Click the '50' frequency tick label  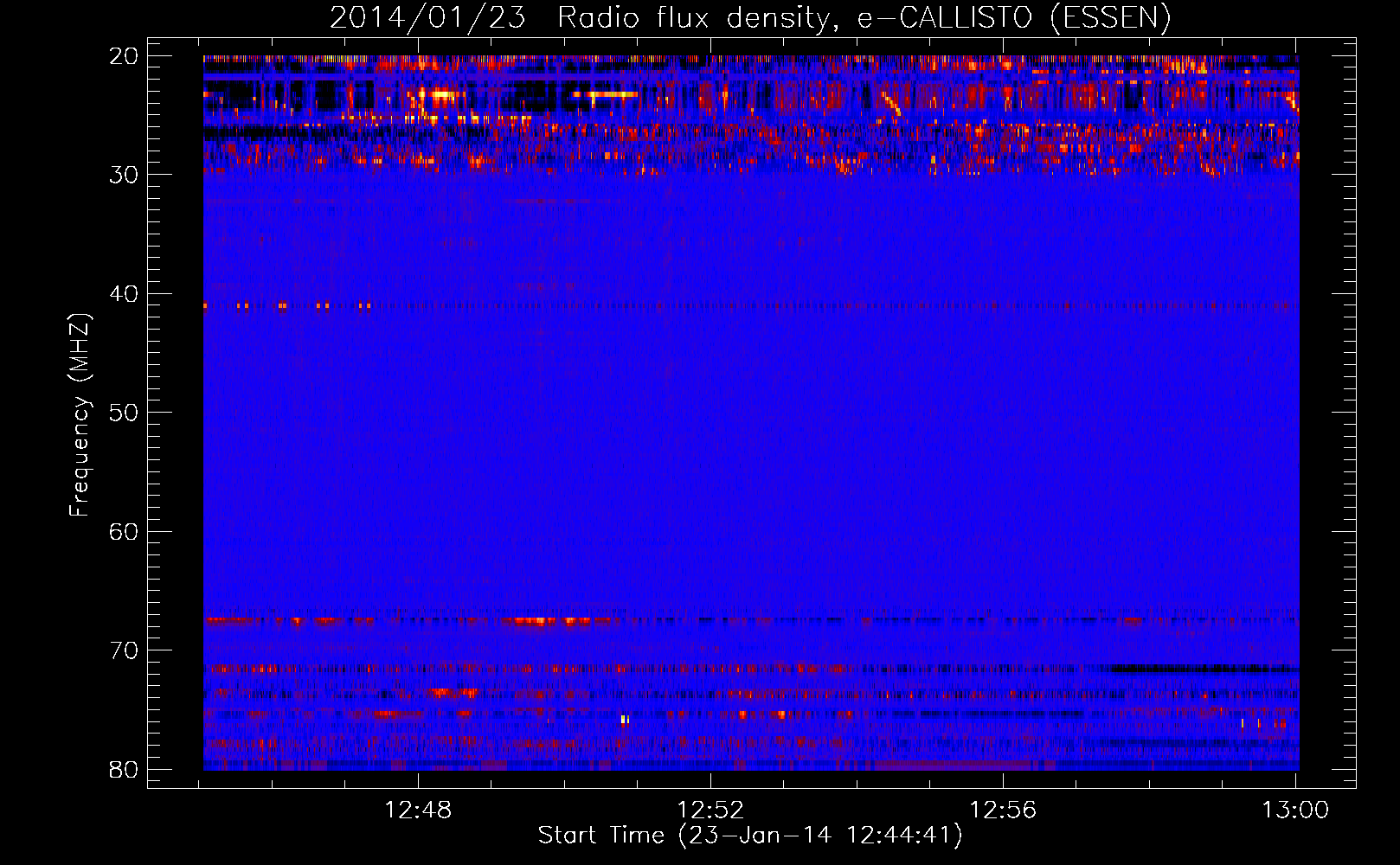(x=124, y=413)
